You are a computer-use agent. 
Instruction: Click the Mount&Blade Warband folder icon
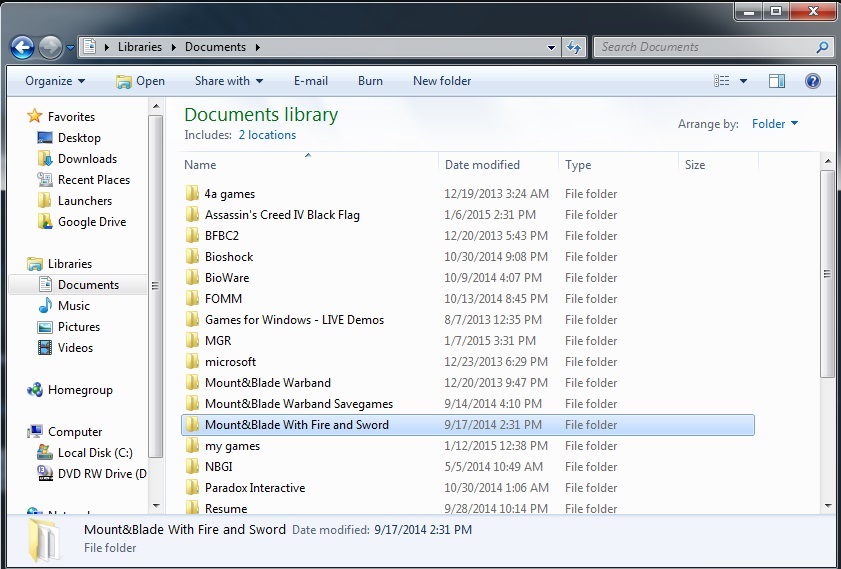(x=193, y=382)
